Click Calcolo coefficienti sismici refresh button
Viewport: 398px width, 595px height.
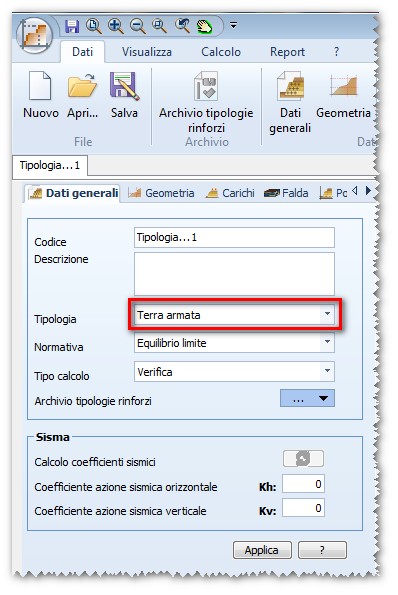(x=303, y=459)
